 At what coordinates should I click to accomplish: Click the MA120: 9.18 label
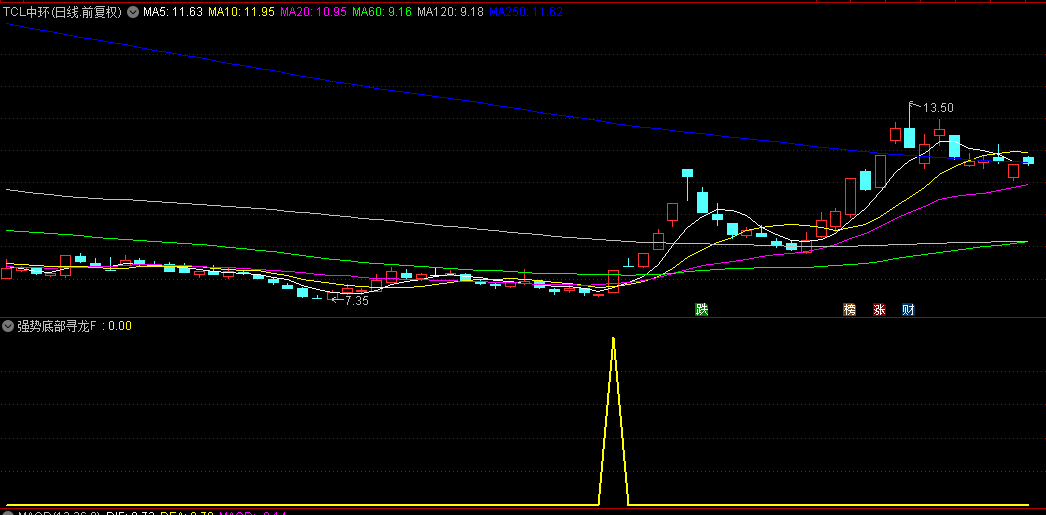click(450, 11)
